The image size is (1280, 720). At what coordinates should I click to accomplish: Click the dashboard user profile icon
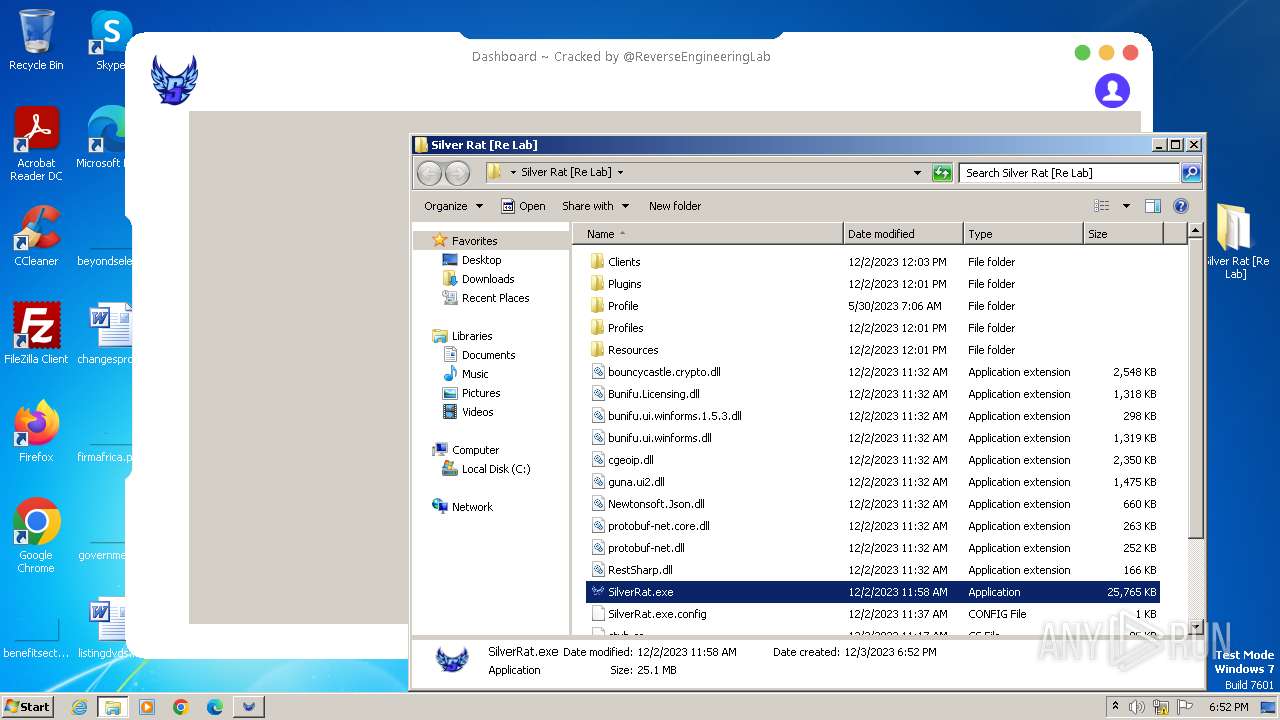point(1112,90)
